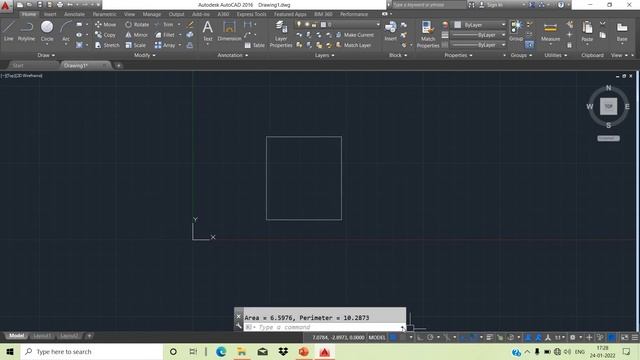Viewport: 640px width, 360px height.
Task: Click the Rotate tool
Action: point(137,24)
